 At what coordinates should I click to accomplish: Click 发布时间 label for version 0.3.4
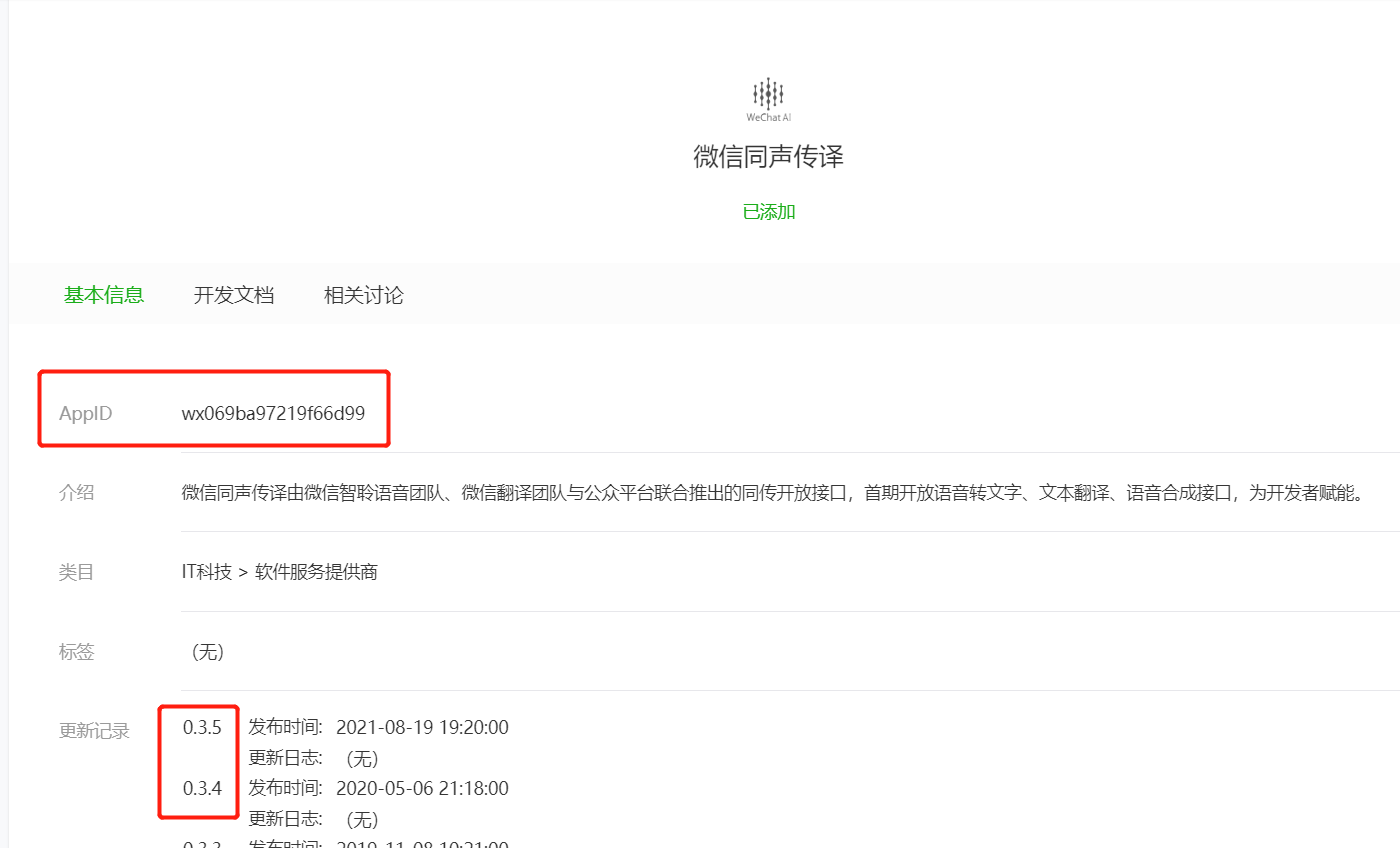click(x=285, y=788)
